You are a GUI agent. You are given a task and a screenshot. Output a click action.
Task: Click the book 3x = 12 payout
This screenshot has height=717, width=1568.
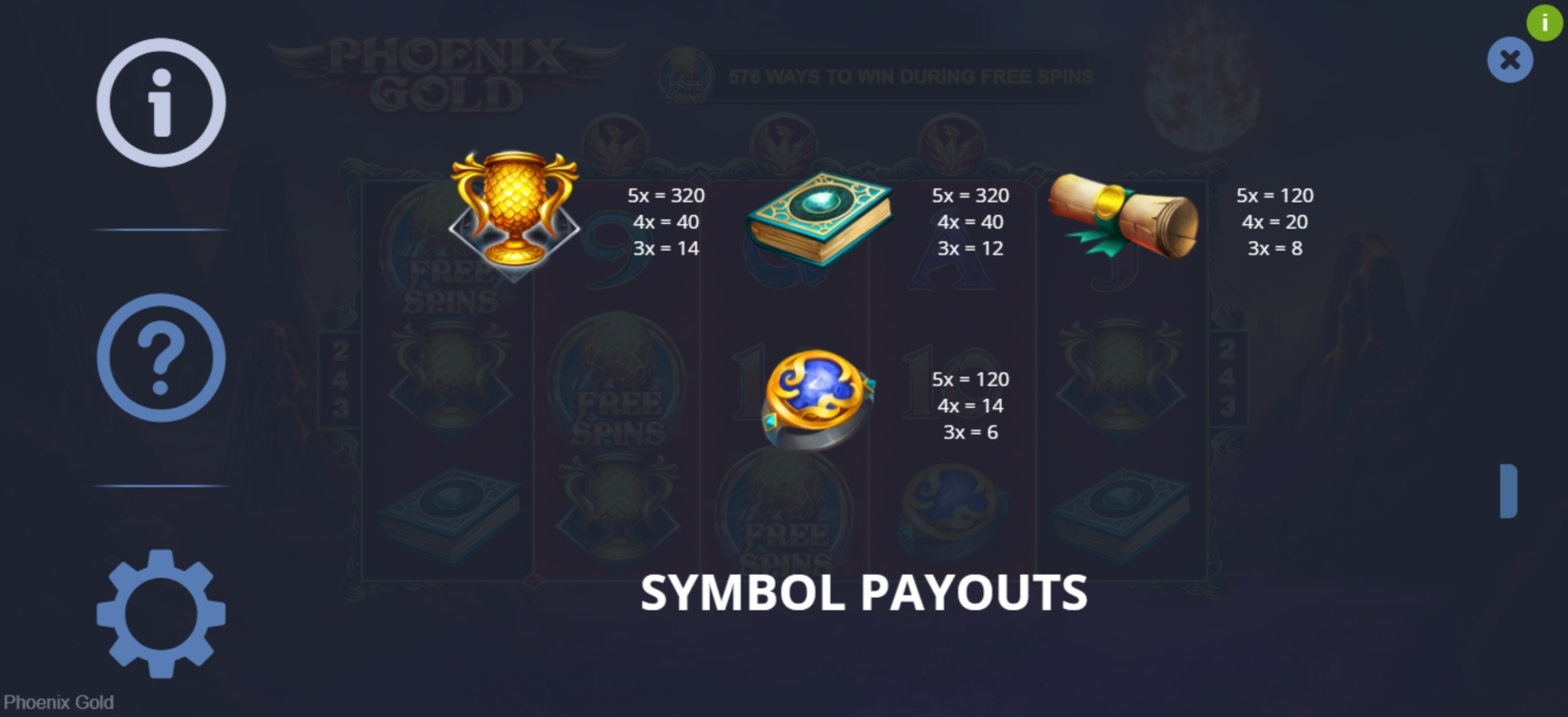pos(970,248)
